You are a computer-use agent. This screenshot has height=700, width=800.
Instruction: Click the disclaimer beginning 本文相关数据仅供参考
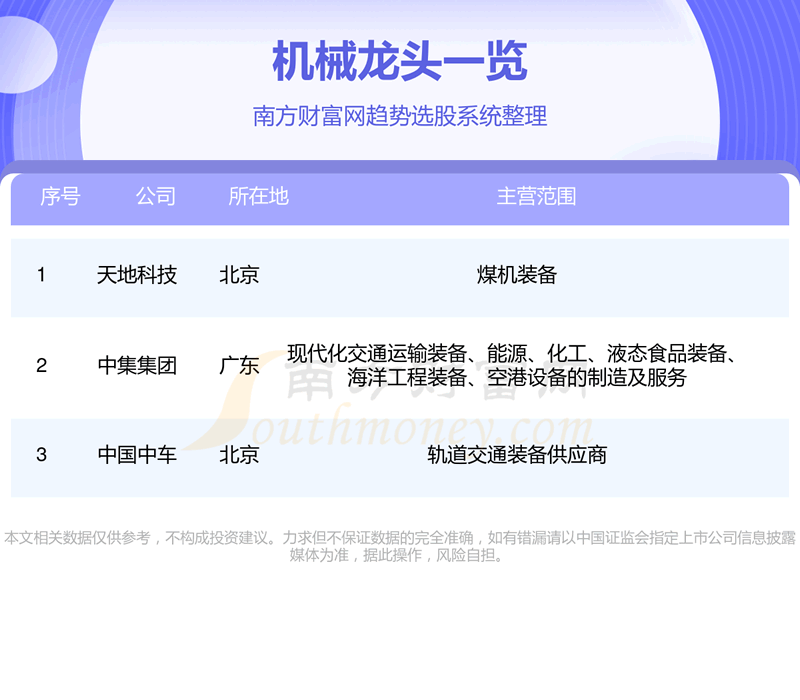point(400,545)
